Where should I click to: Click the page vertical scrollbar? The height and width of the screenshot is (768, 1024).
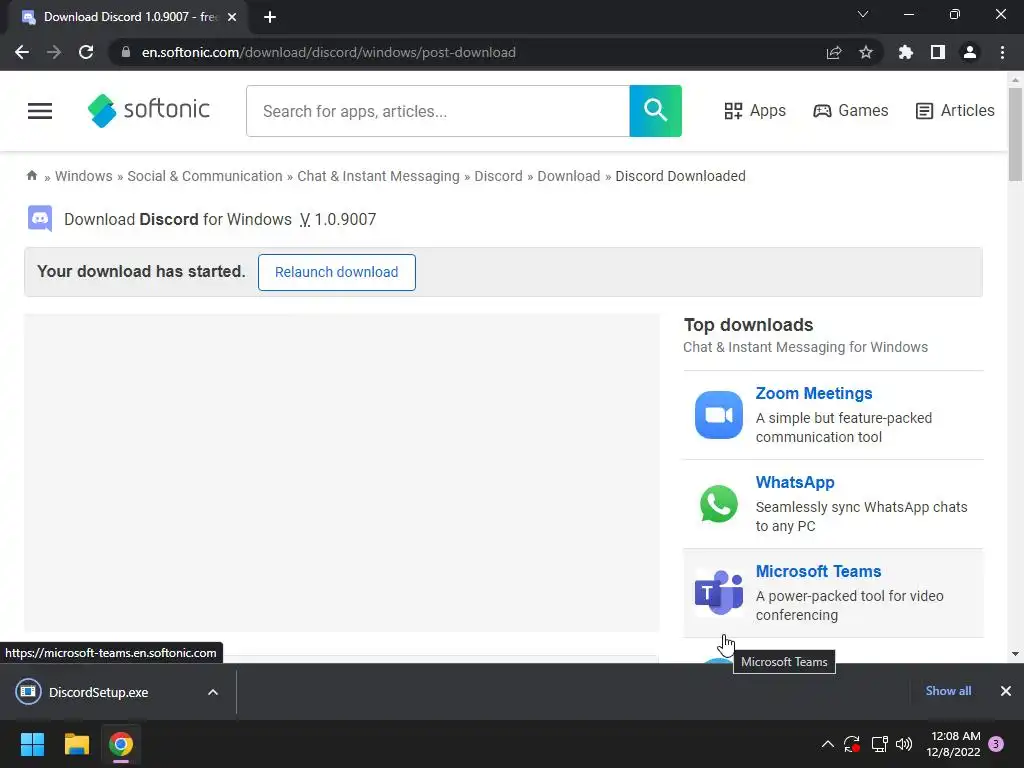pyautogui.click(x=1015, y=134)
